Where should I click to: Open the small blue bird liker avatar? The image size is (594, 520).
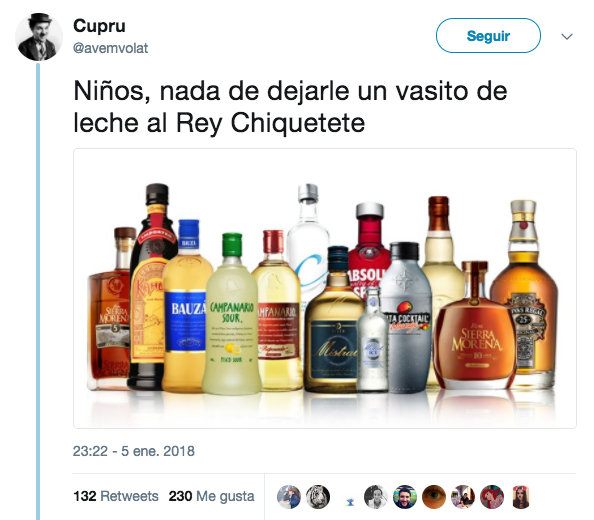point(350,502)
